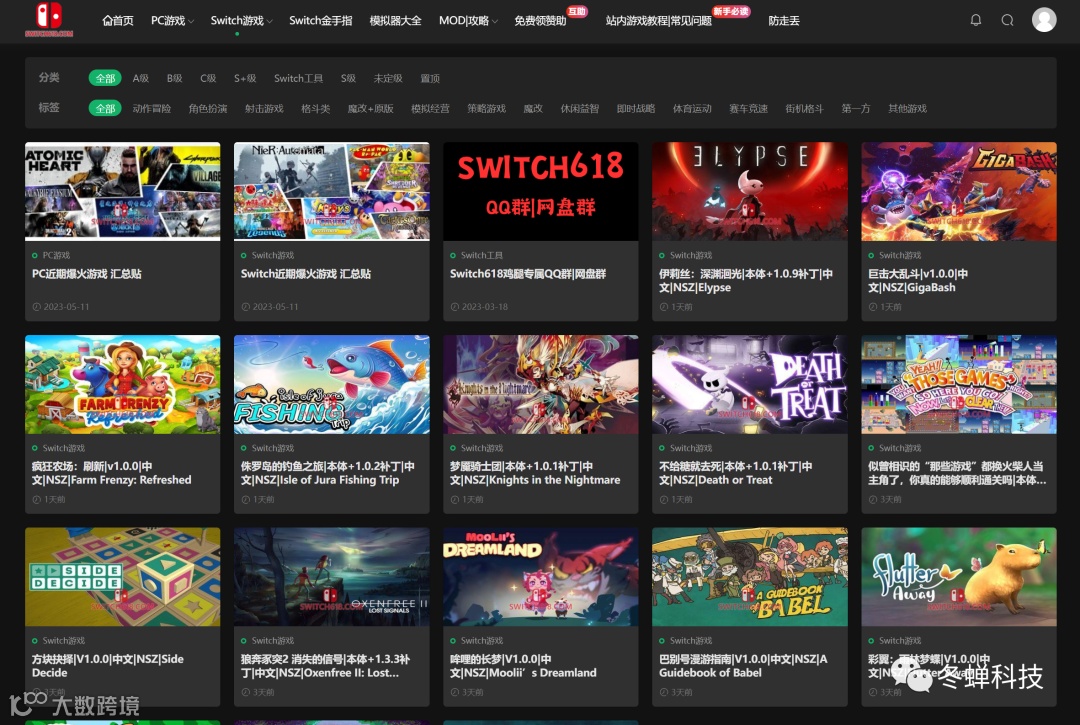The width and height of the screenshot is (1080, 725).
Task: Filter tag by 角色扮演
Action: click(x=208, y=109)
